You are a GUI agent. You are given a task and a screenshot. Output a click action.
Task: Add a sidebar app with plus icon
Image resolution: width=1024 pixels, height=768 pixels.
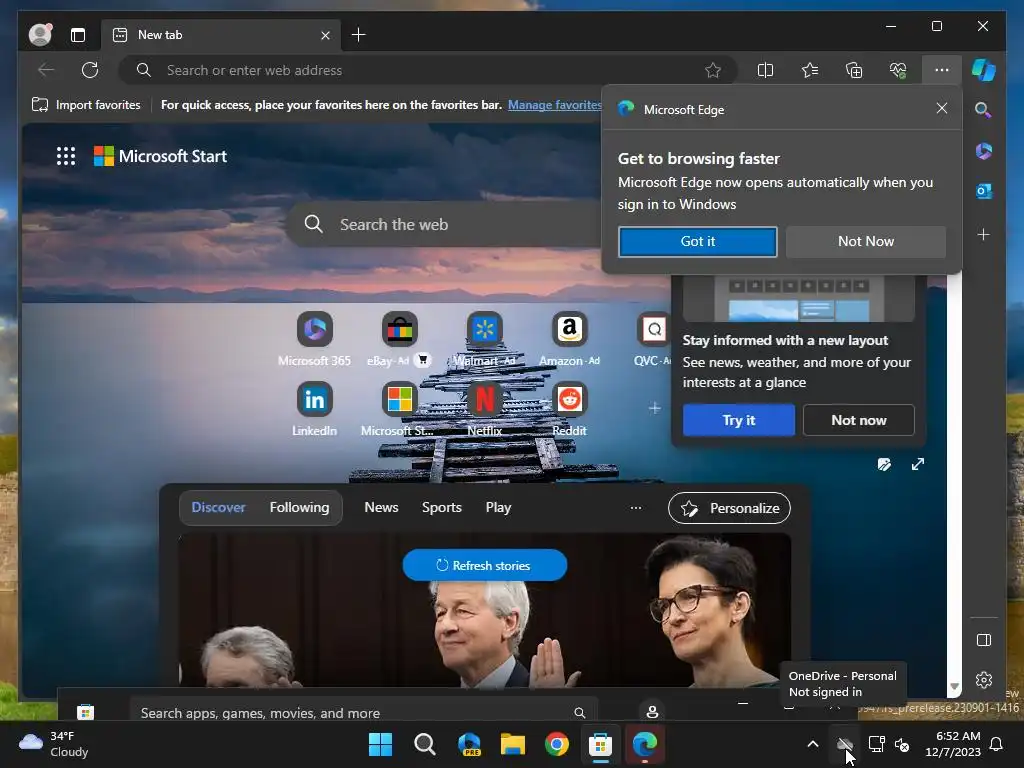[984, 234]
